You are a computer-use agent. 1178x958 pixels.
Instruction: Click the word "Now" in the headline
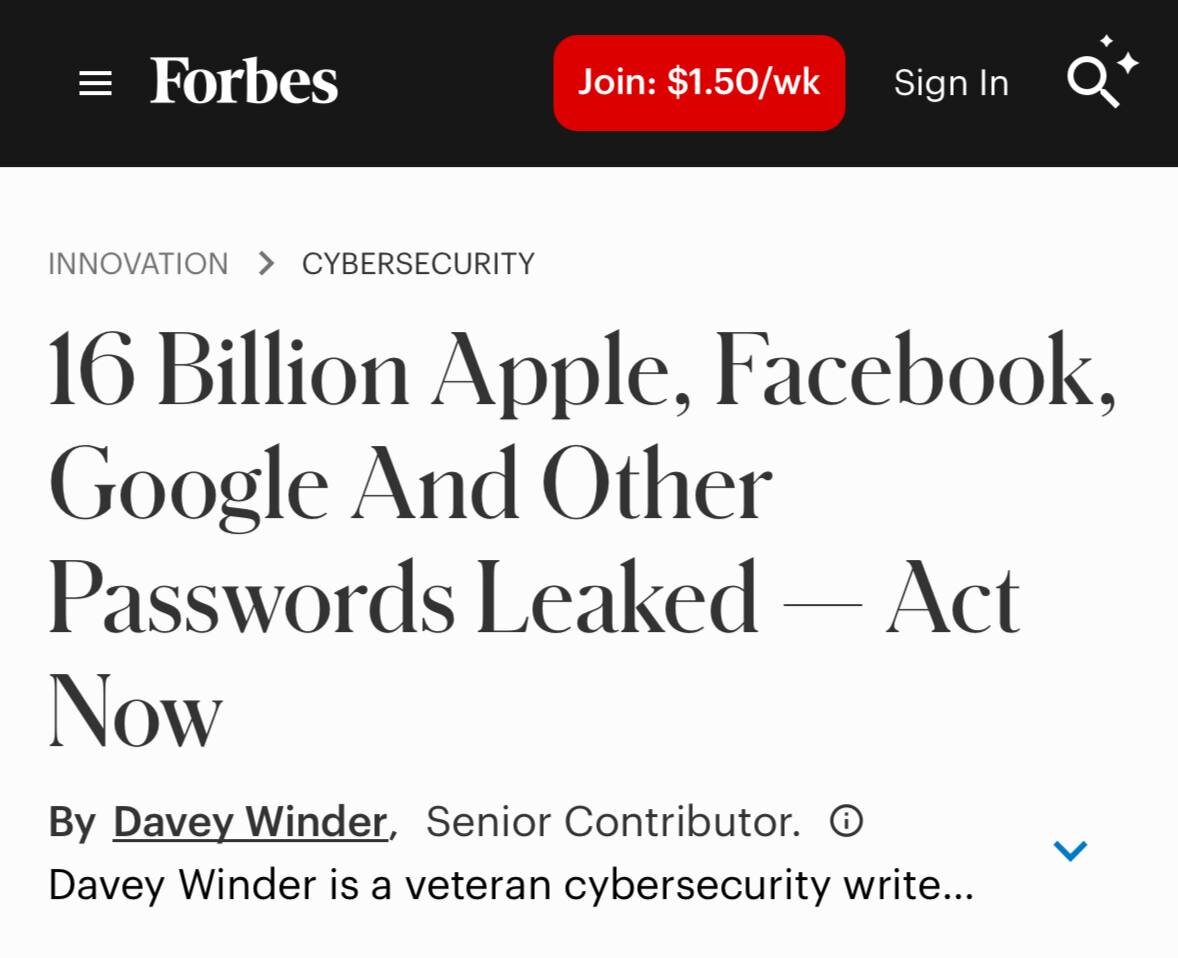tap(135, 714)
